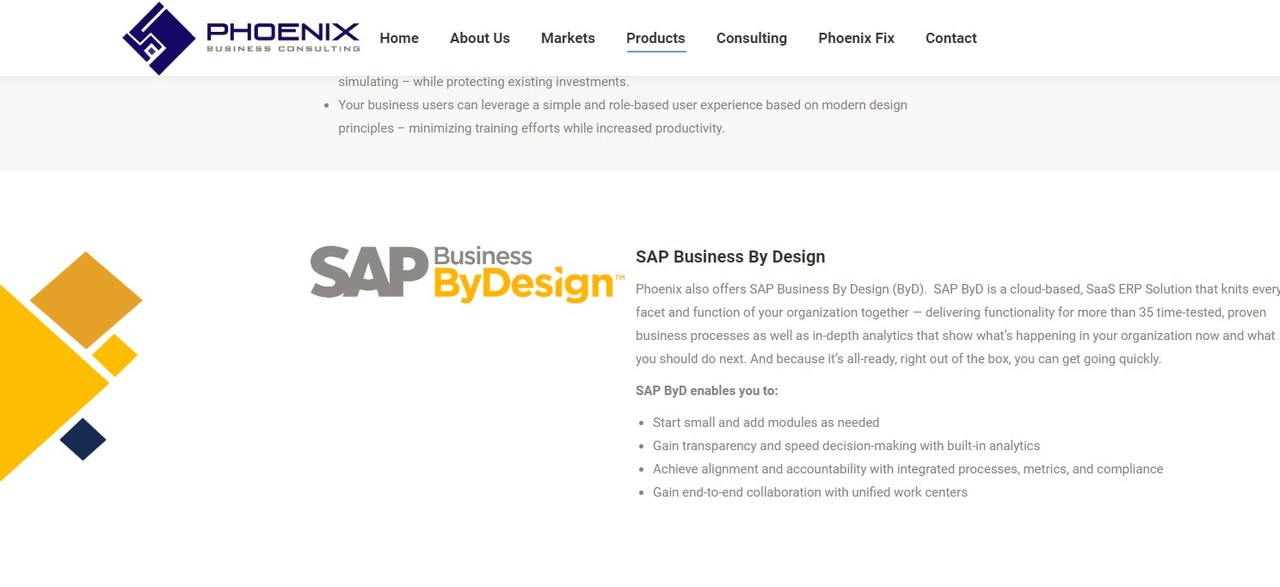Click the Phoenix diamond logo icon
Screen dimensions: 1280x587
pos(159,38)
